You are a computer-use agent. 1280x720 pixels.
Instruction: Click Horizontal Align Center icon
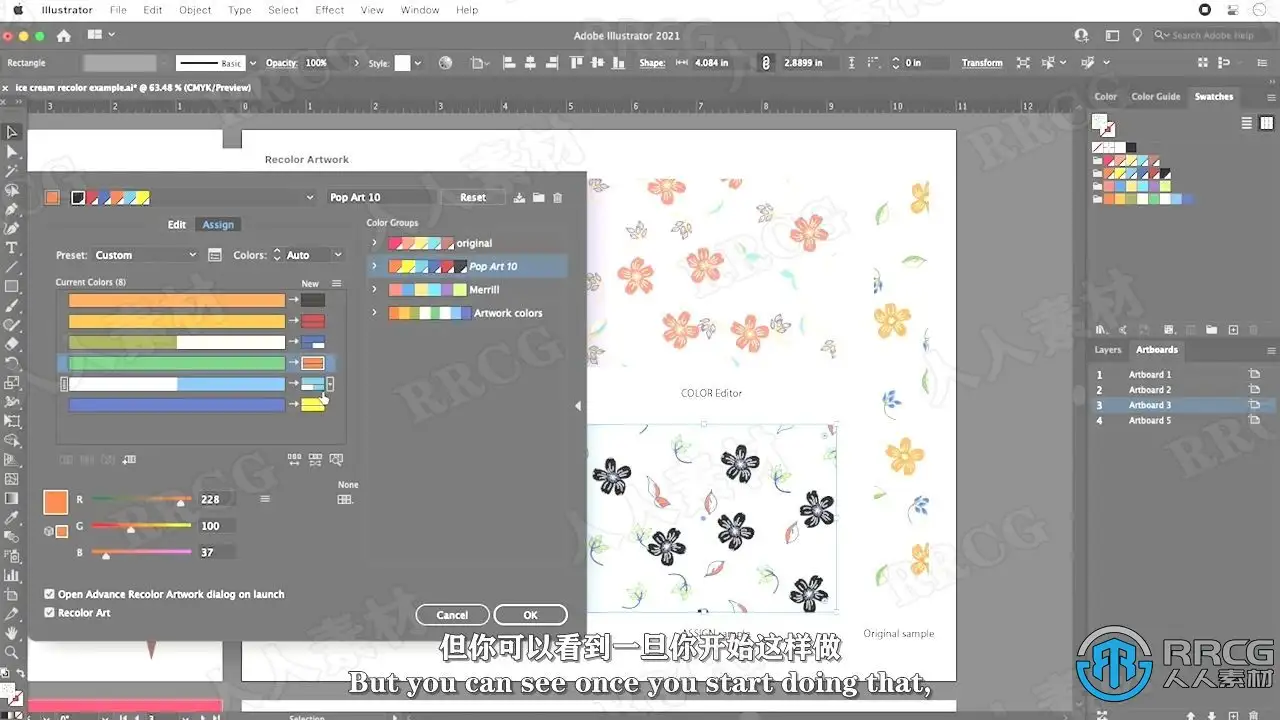pyautogui.click(x=528, y=62)
